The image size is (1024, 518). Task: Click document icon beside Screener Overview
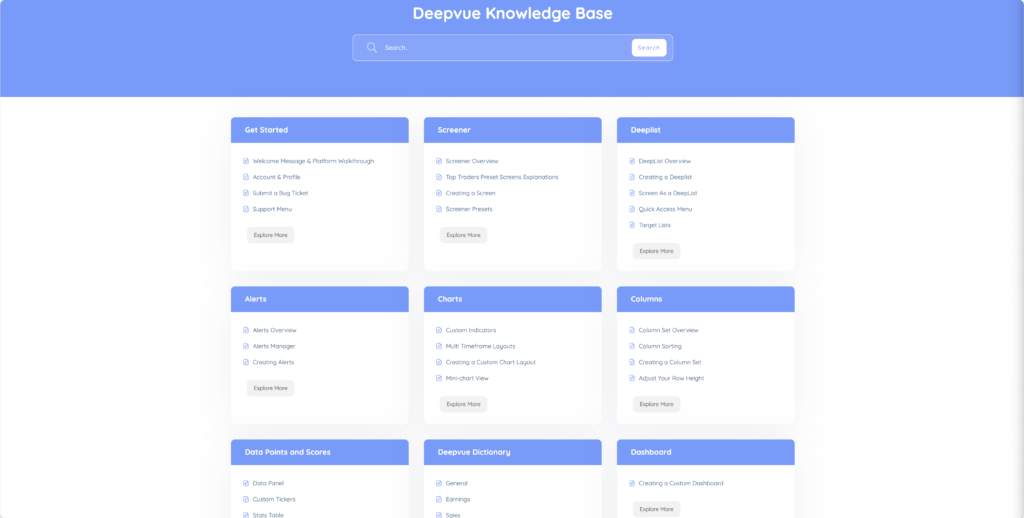[439, 161]
